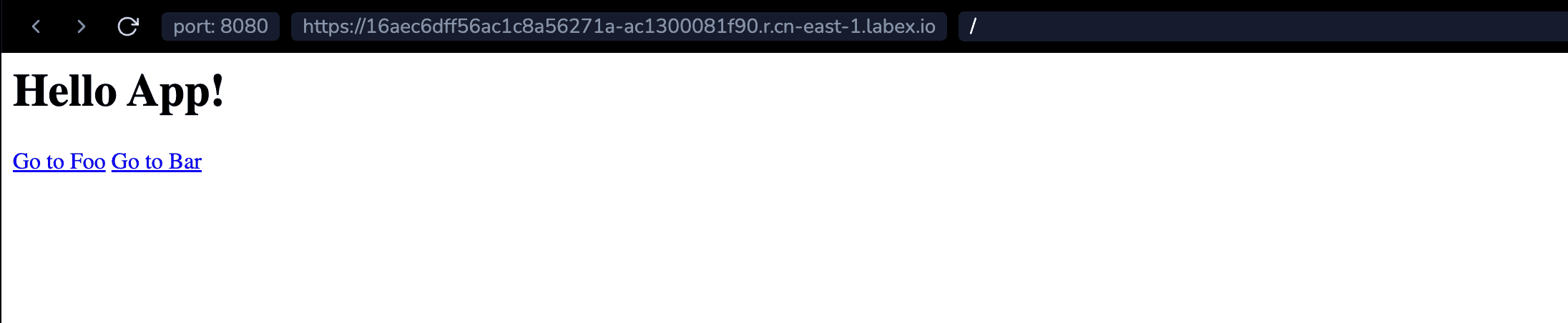Place the cursor in the path field containing the slash

pyautogui.click(x=1263, y=26)
